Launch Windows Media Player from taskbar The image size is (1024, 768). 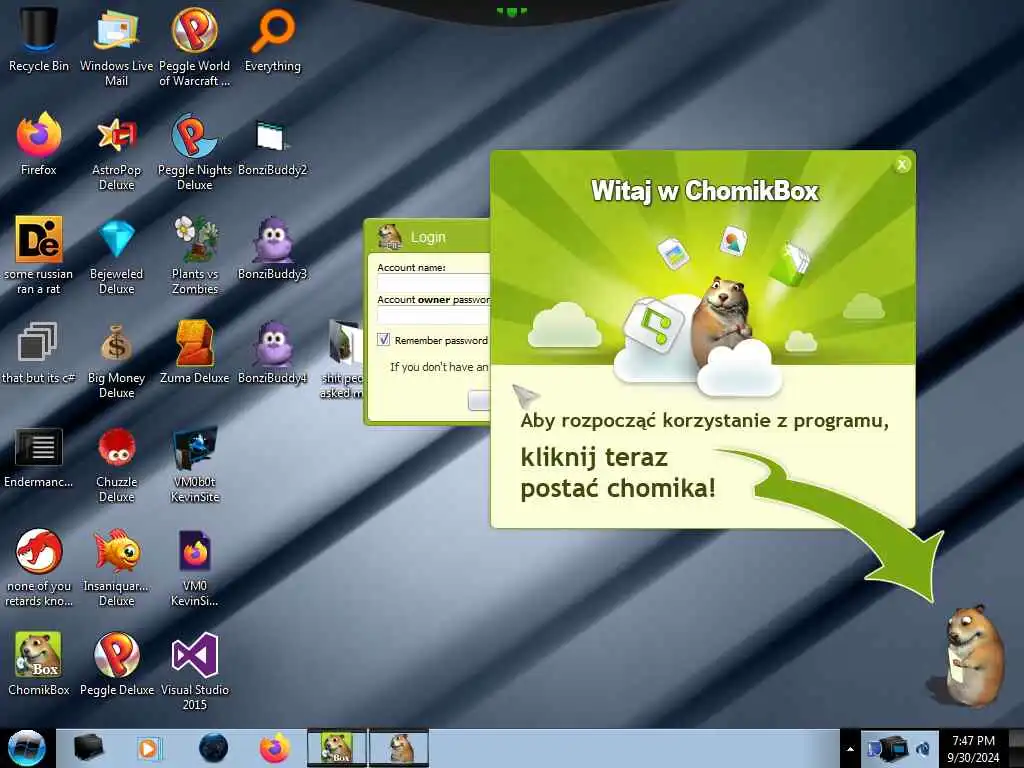(x=149, y=748)
